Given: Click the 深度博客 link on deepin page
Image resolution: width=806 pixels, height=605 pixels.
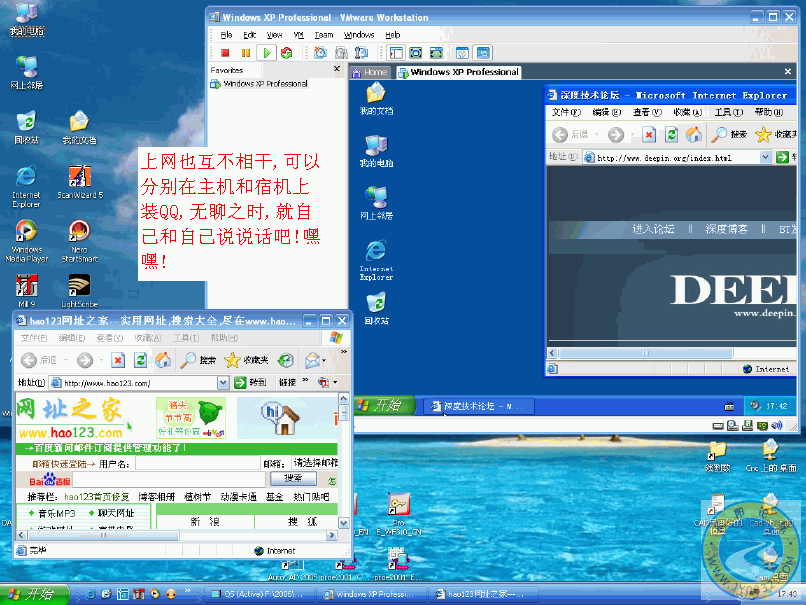Looking at the screenshot, I should pyautogui.click(x=726, y=229).
